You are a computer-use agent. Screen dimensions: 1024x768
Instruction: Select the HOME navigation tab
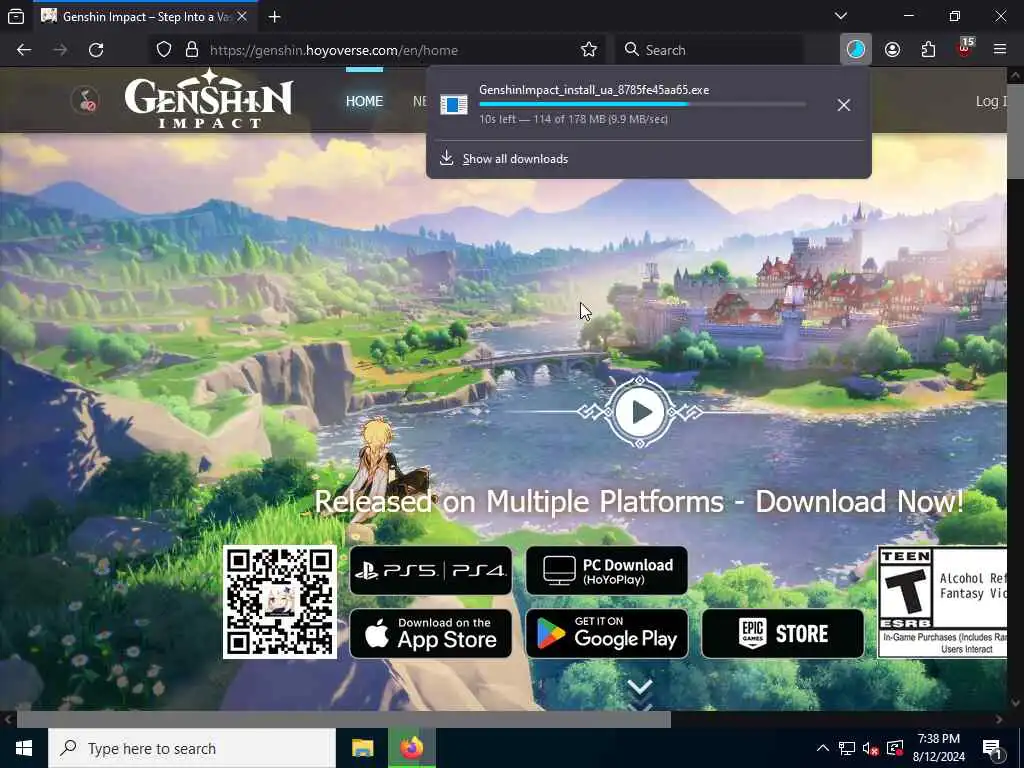[364, 101]
